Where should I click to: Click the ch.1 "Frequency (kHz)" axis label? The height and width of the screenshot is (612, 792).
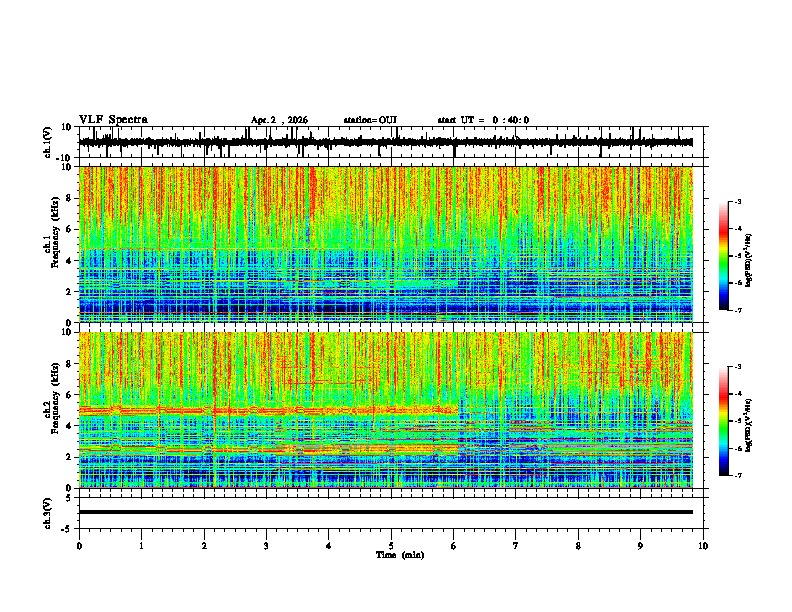click(55, 233)
